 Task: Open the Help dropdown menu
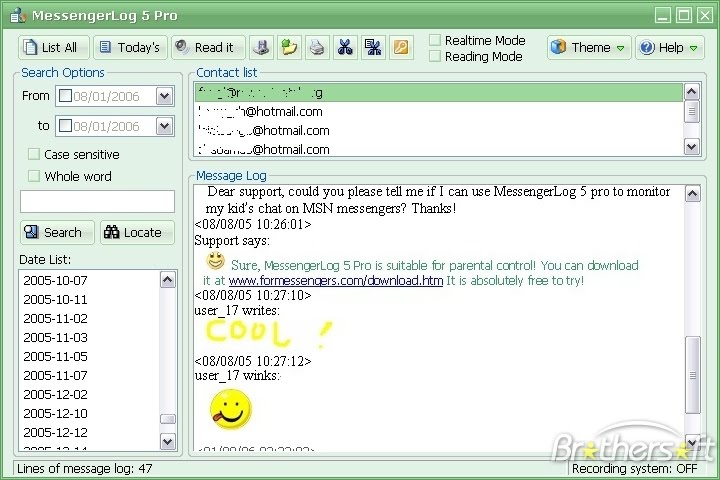coord(669,47)
